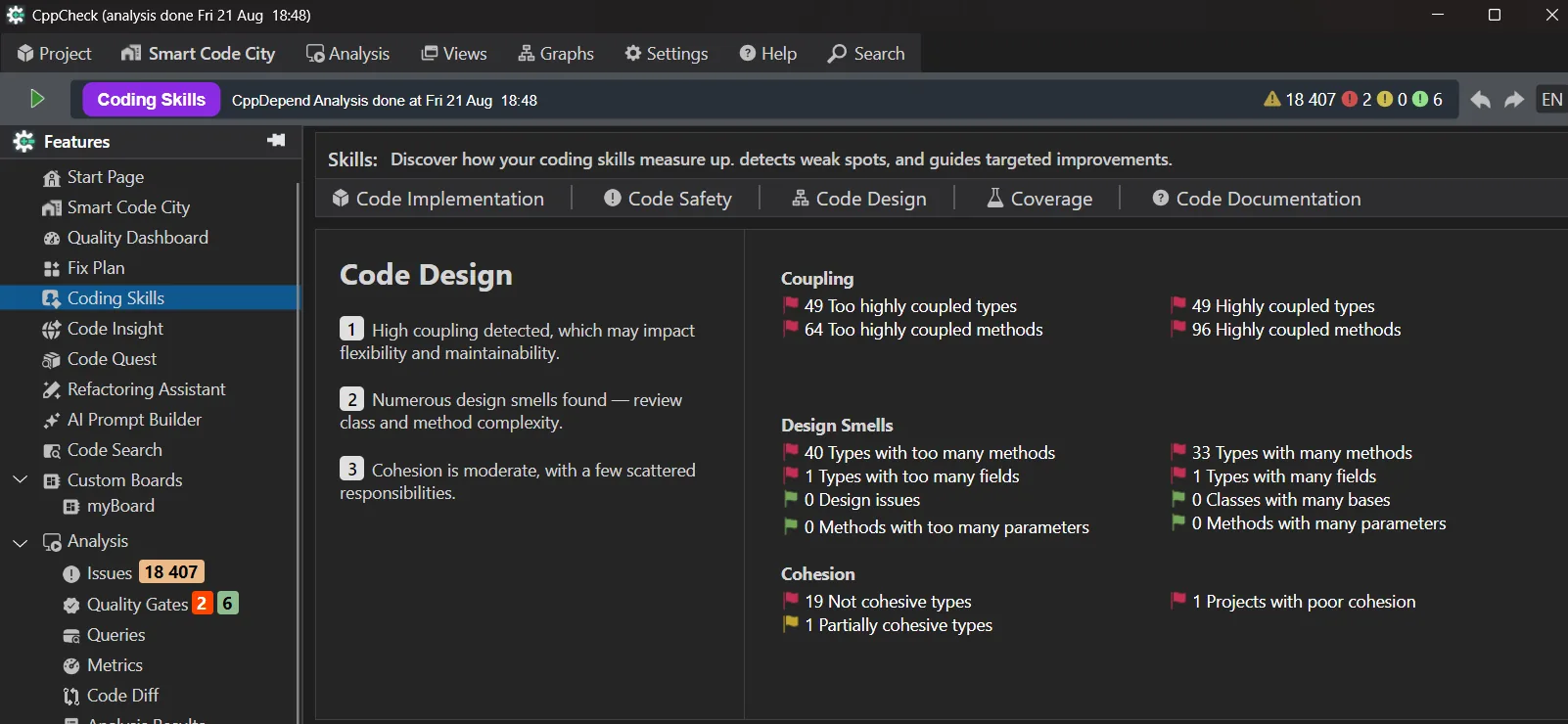Click the Queries icon in sidebar
The width and height of the screenshot is (1568, 724).
click(x=71, y=636)
